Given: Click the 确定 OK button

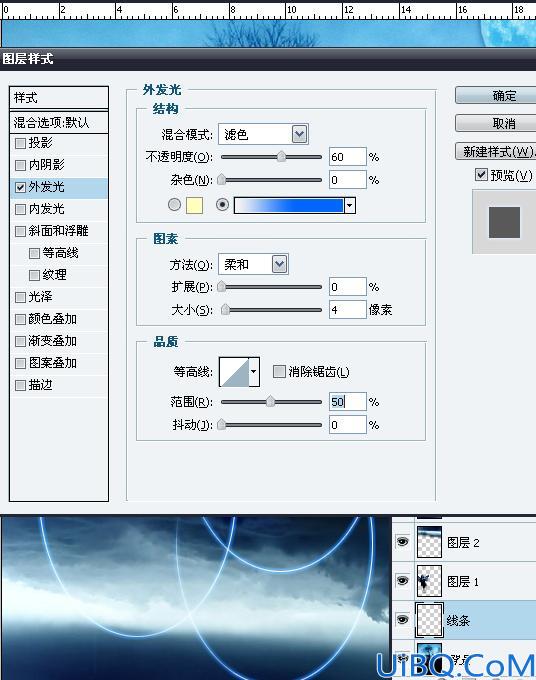Looking at the screenshot, I should tap(496, 95).
